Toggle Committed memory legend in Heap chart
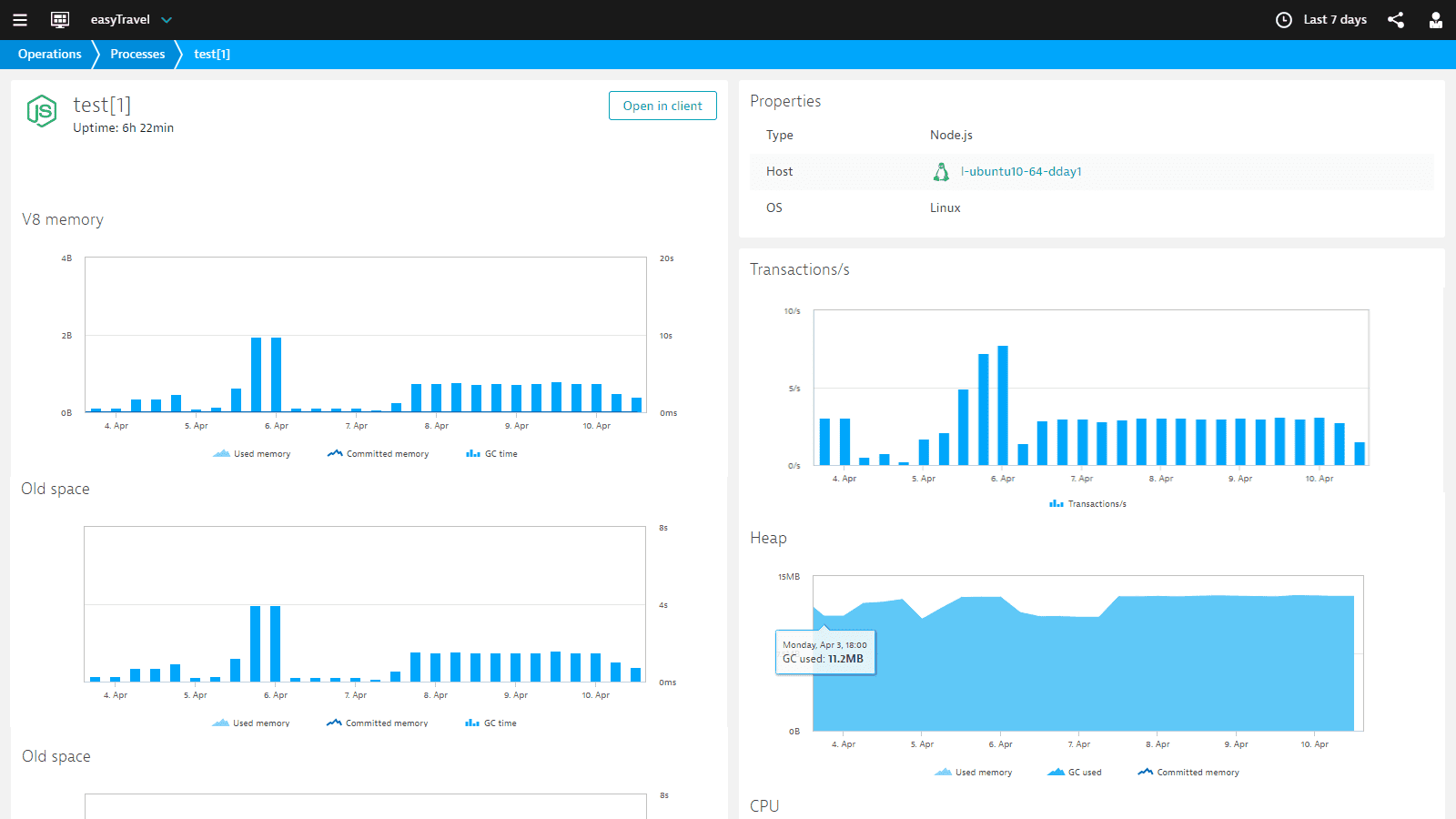The width and height of the screenshot is (1456, 819). (x=1188, y=772)
